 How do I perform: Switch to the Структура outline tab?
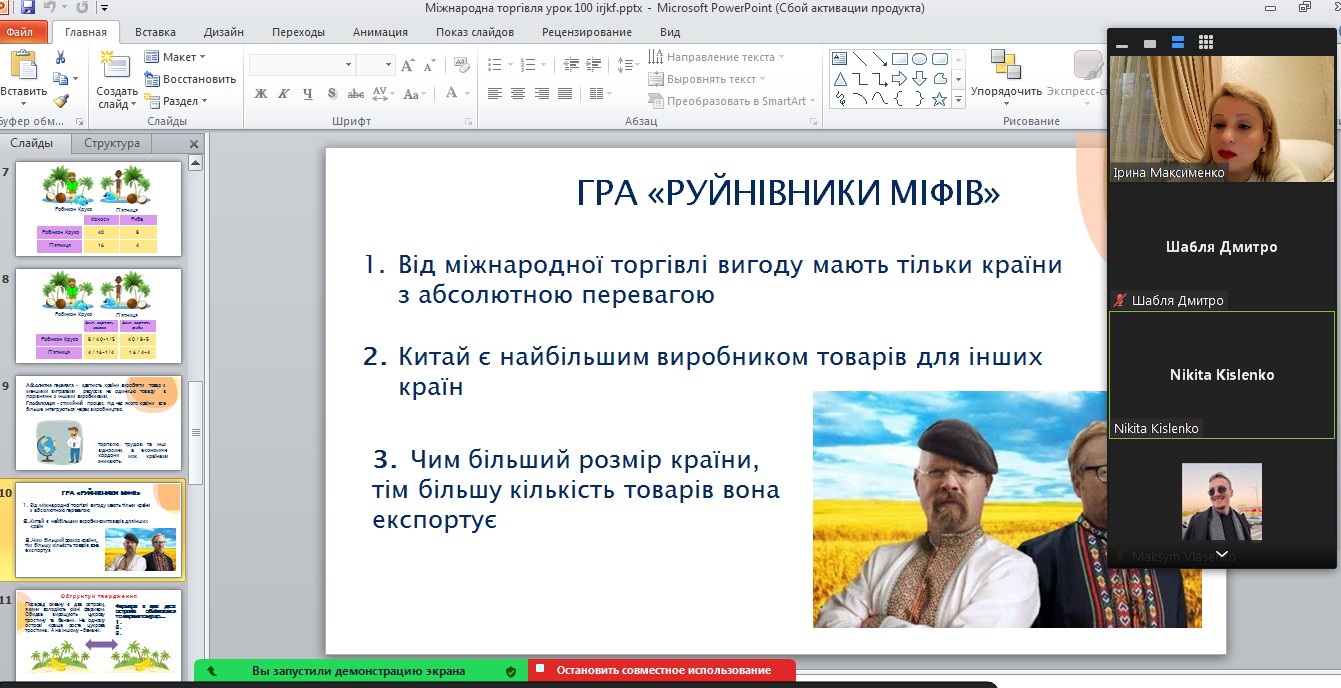click(x=112, y=143)
